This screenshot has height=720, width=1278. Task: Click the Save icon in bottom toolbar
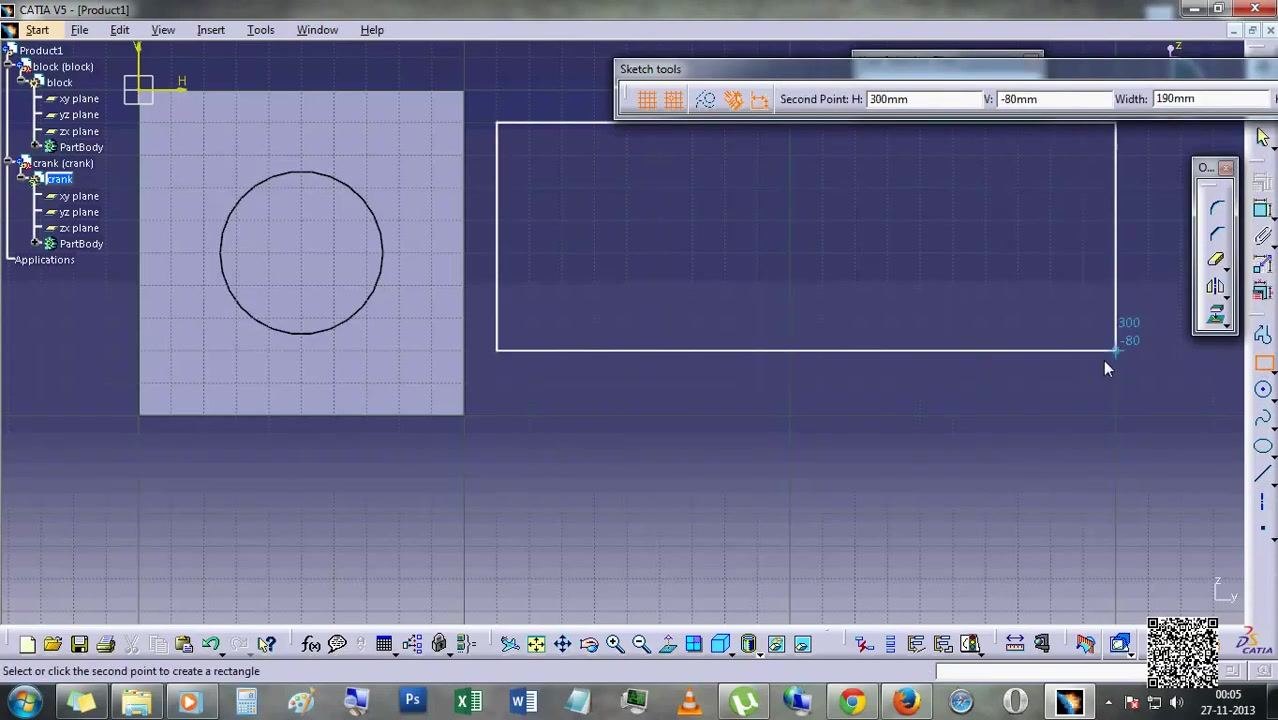79,644
